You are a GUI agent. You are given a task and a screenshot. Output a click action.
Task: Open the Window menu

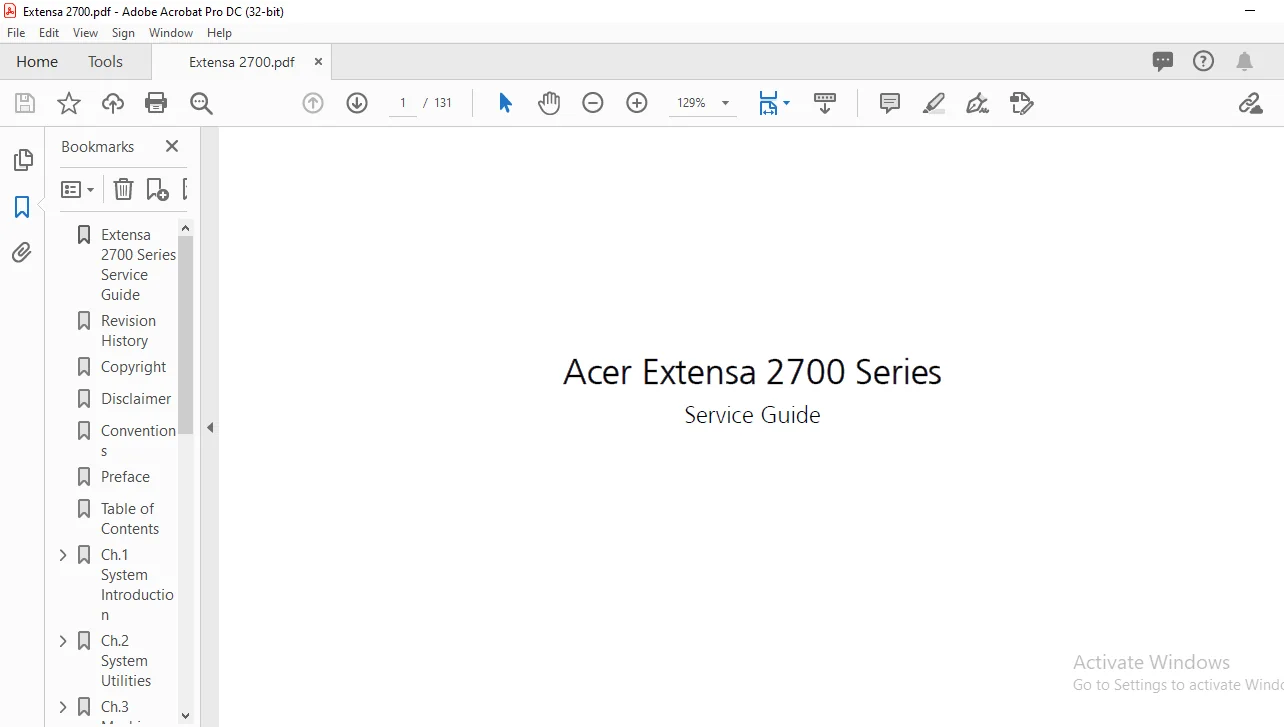click(x=171, y=33)
